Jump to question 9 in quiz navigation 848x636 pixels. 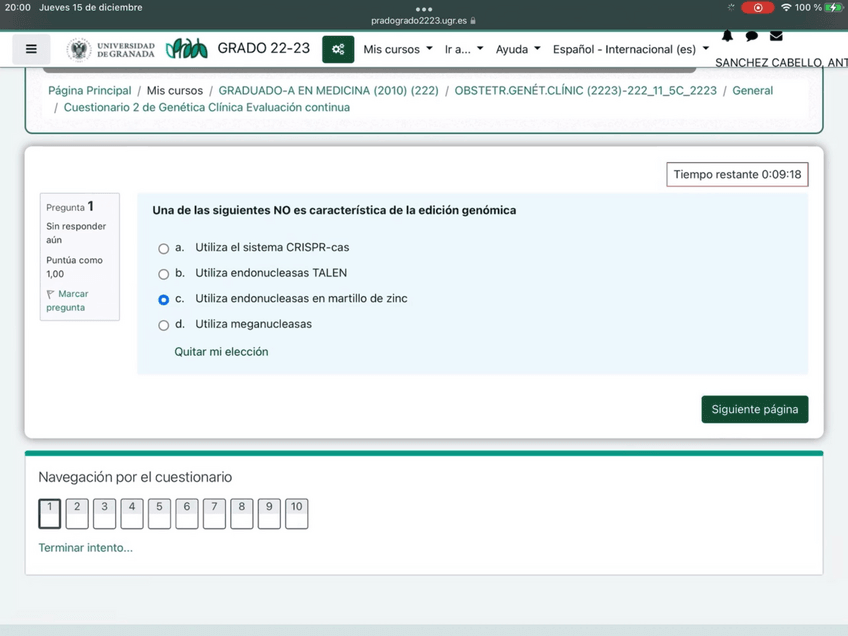click(x=269, y=513)
